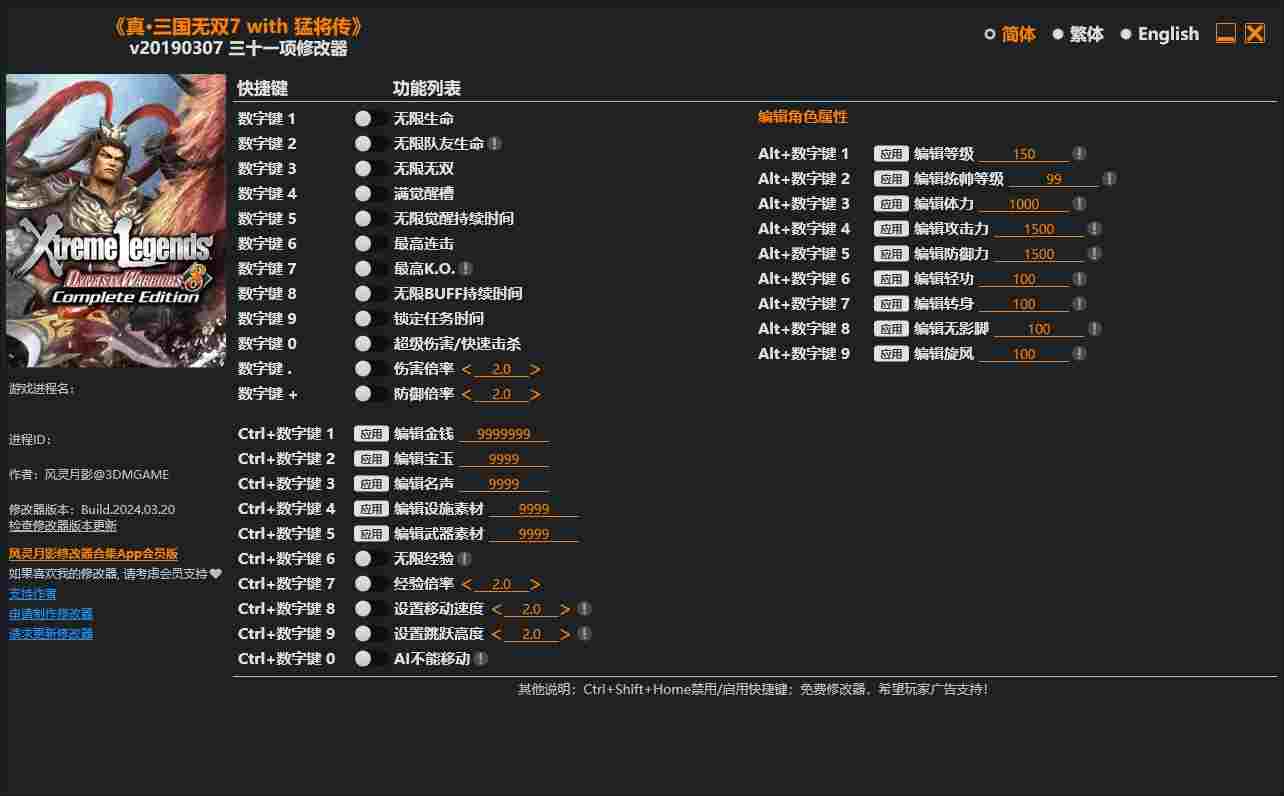
Task: Click info icon next to 编辑无影脚
Action: click(1095, 329)
